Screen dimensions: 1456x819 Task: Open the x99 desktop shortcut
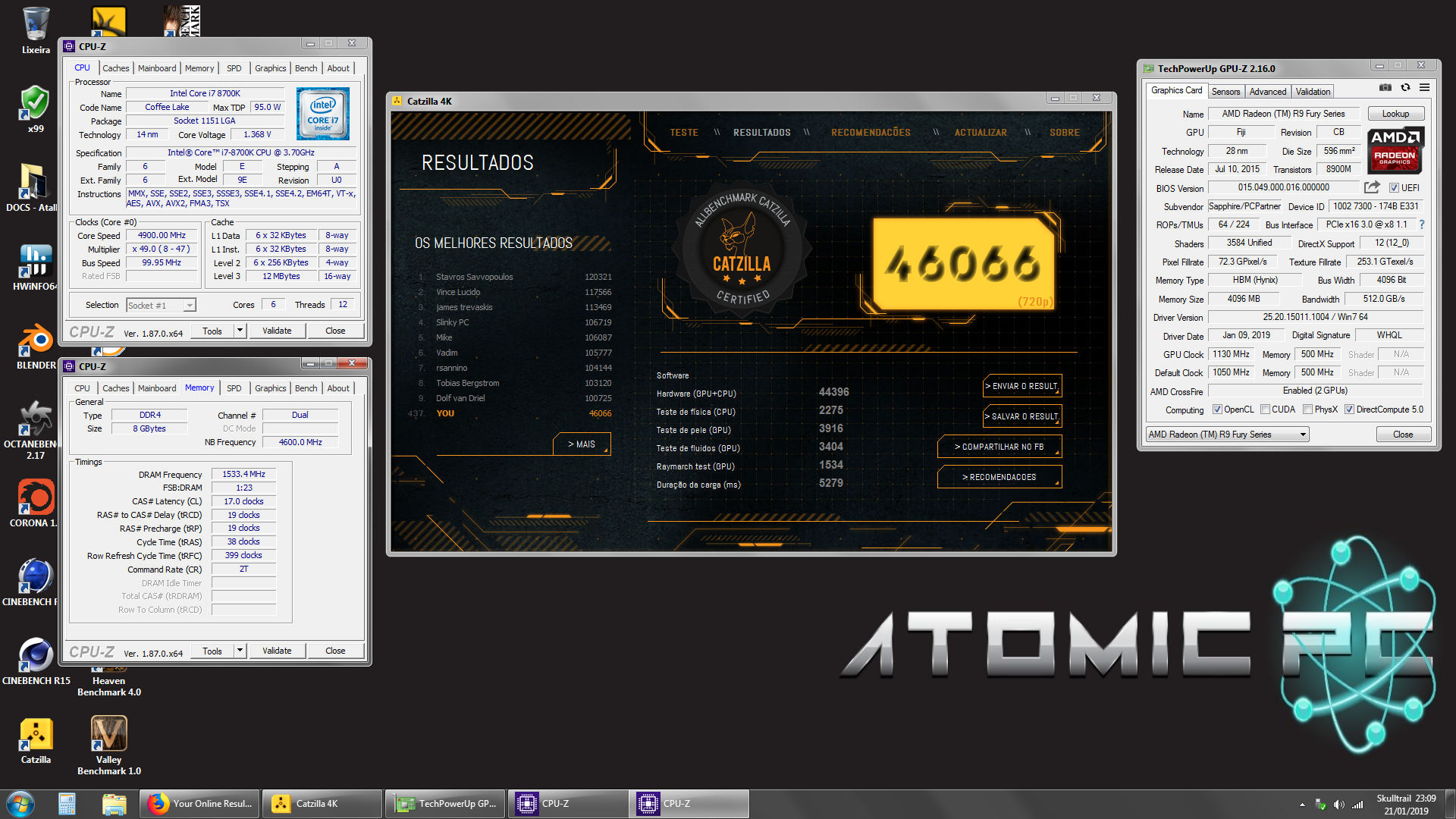[x=35, y=109]
